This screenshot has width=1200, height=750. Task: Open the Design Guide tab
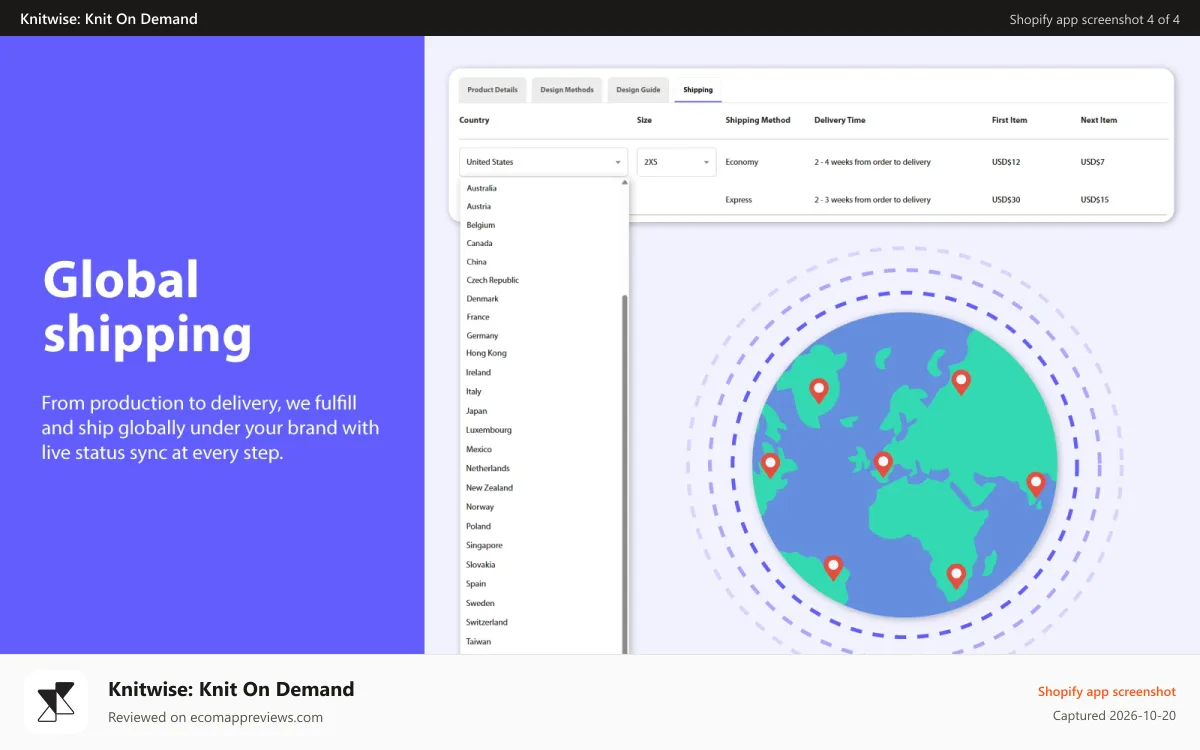click(638, 90)
